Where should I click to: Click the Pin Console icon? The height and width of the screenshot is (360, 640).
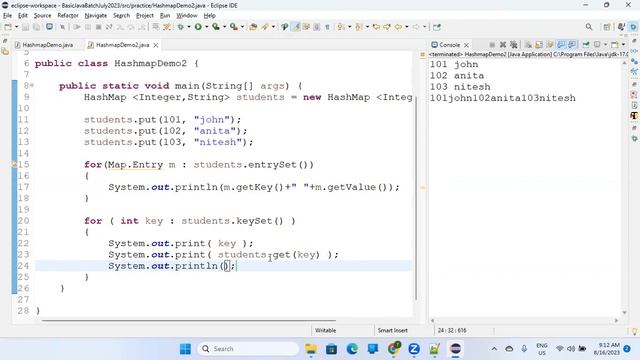(x=586, y=44)
